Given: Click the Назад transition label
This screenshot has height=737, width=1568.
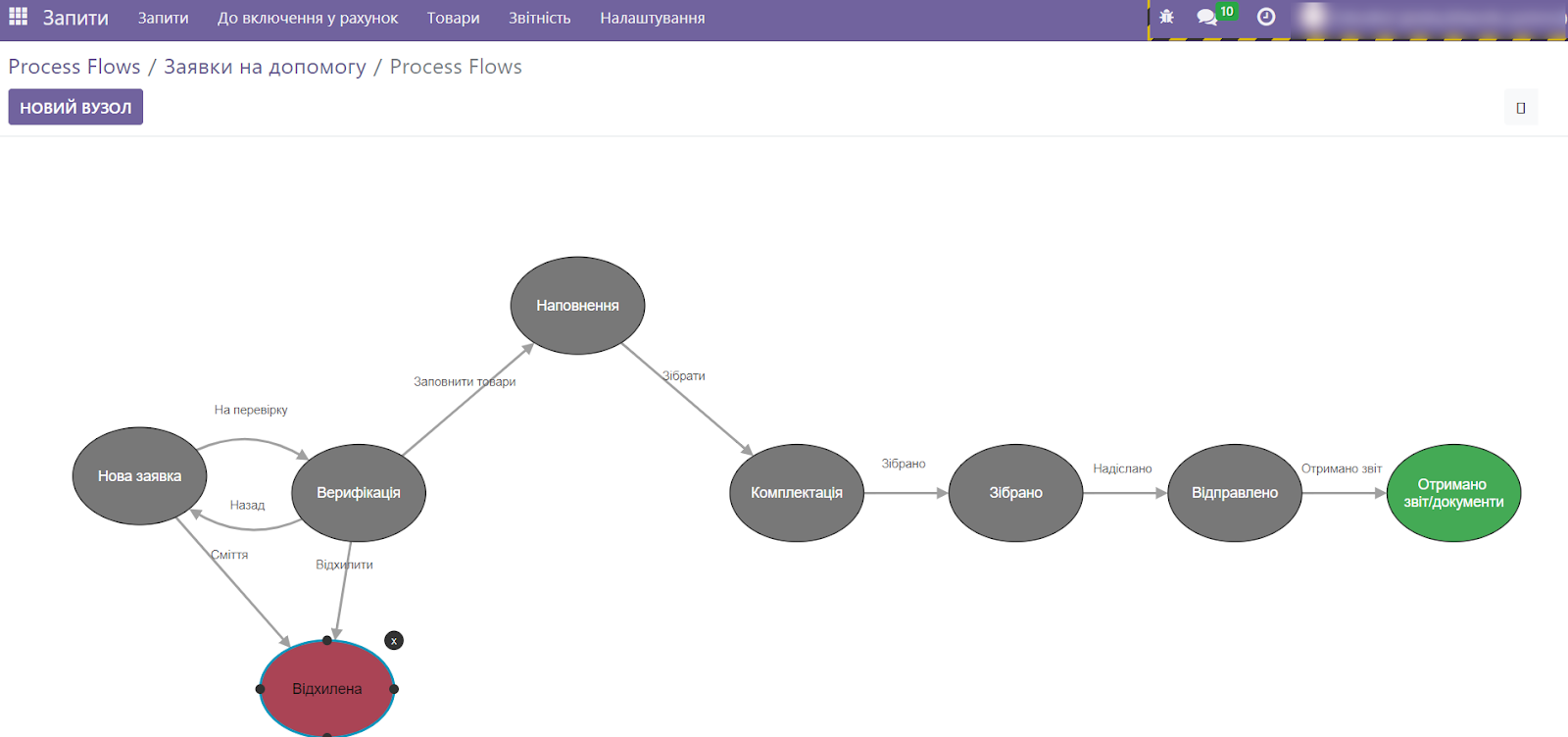Looking at the screenshot, I should pyautogui.click(x=247, y=505).
